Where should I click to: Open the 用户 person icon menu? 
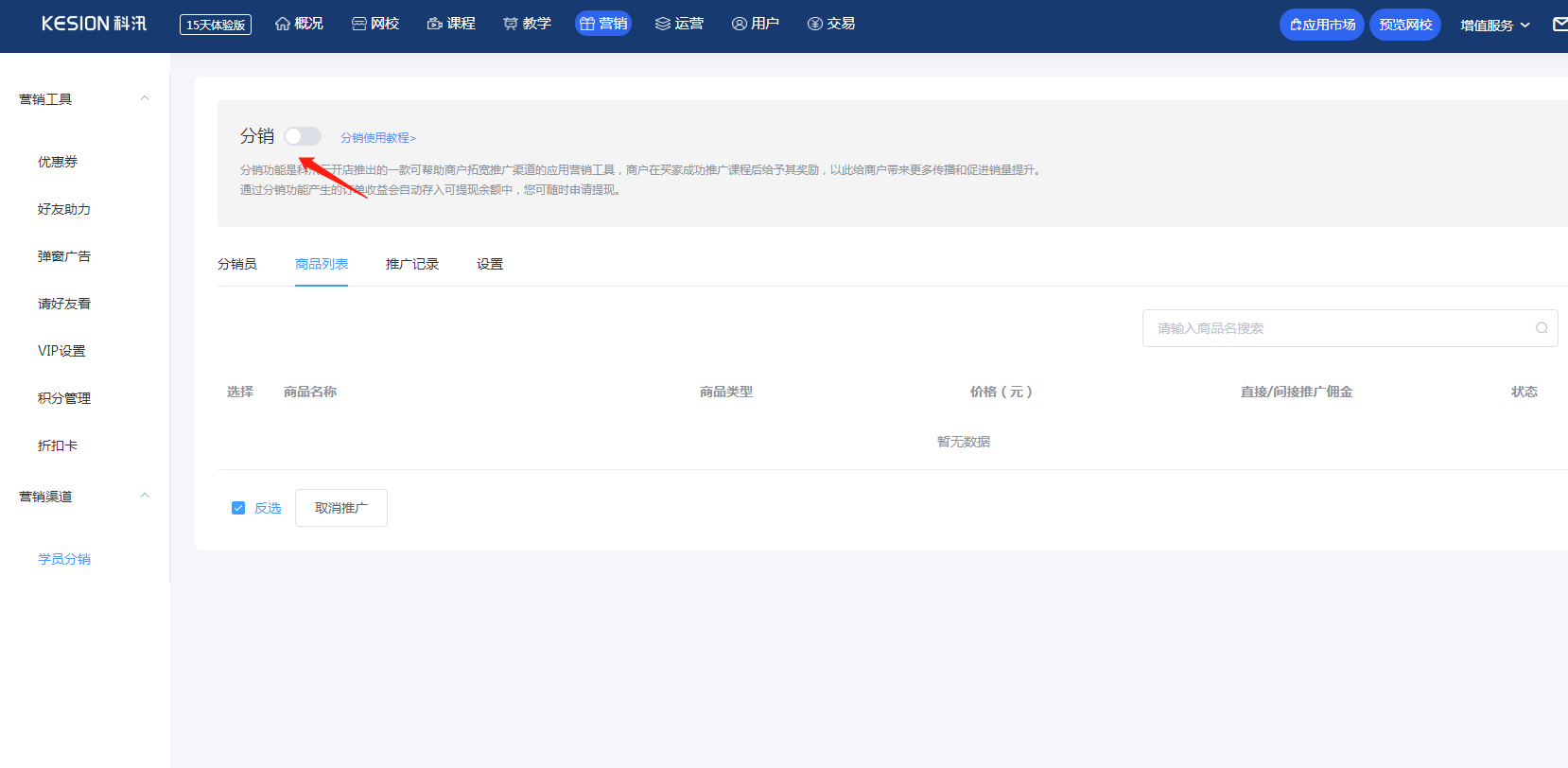point(740,24)
